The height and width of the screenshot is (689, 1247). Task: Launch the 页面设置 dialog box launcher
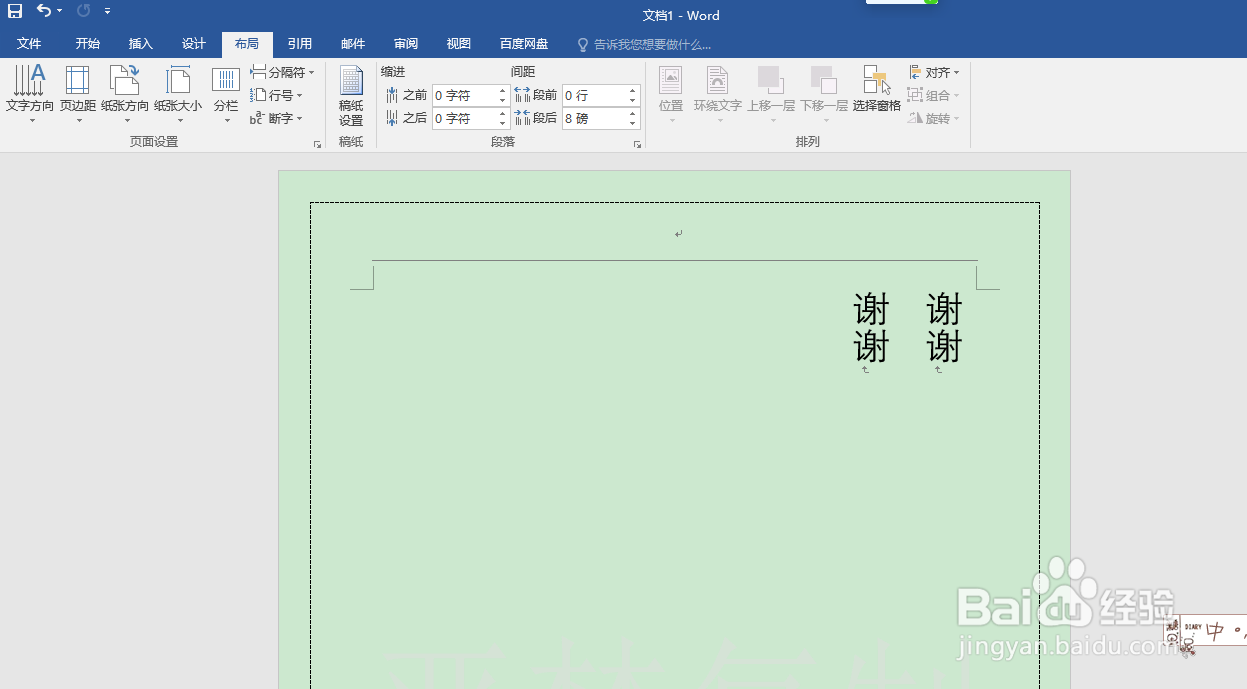[318, 145]
